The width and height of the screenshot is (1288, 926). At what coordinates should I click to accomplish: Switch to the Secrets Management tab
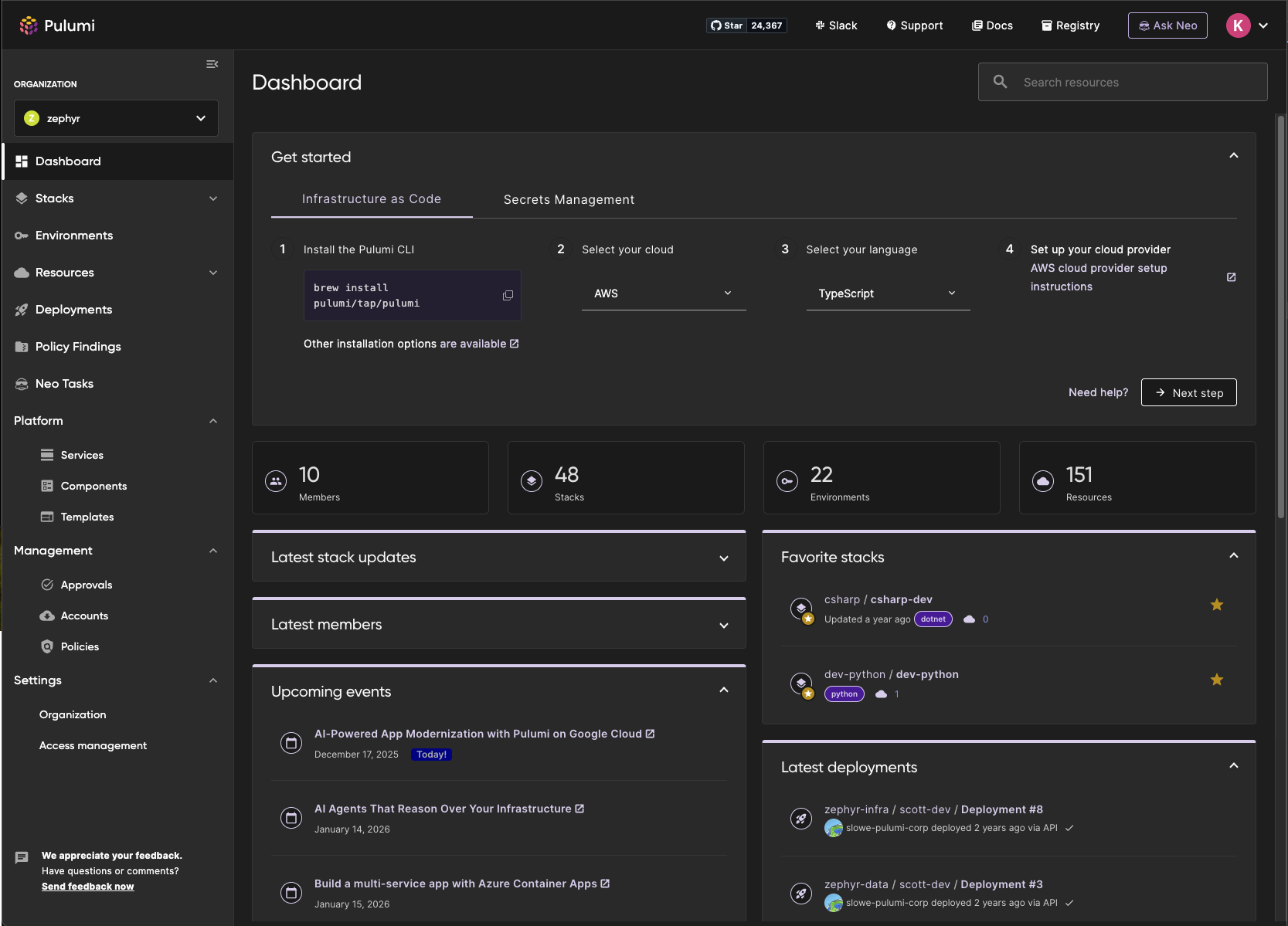(568, 199)
